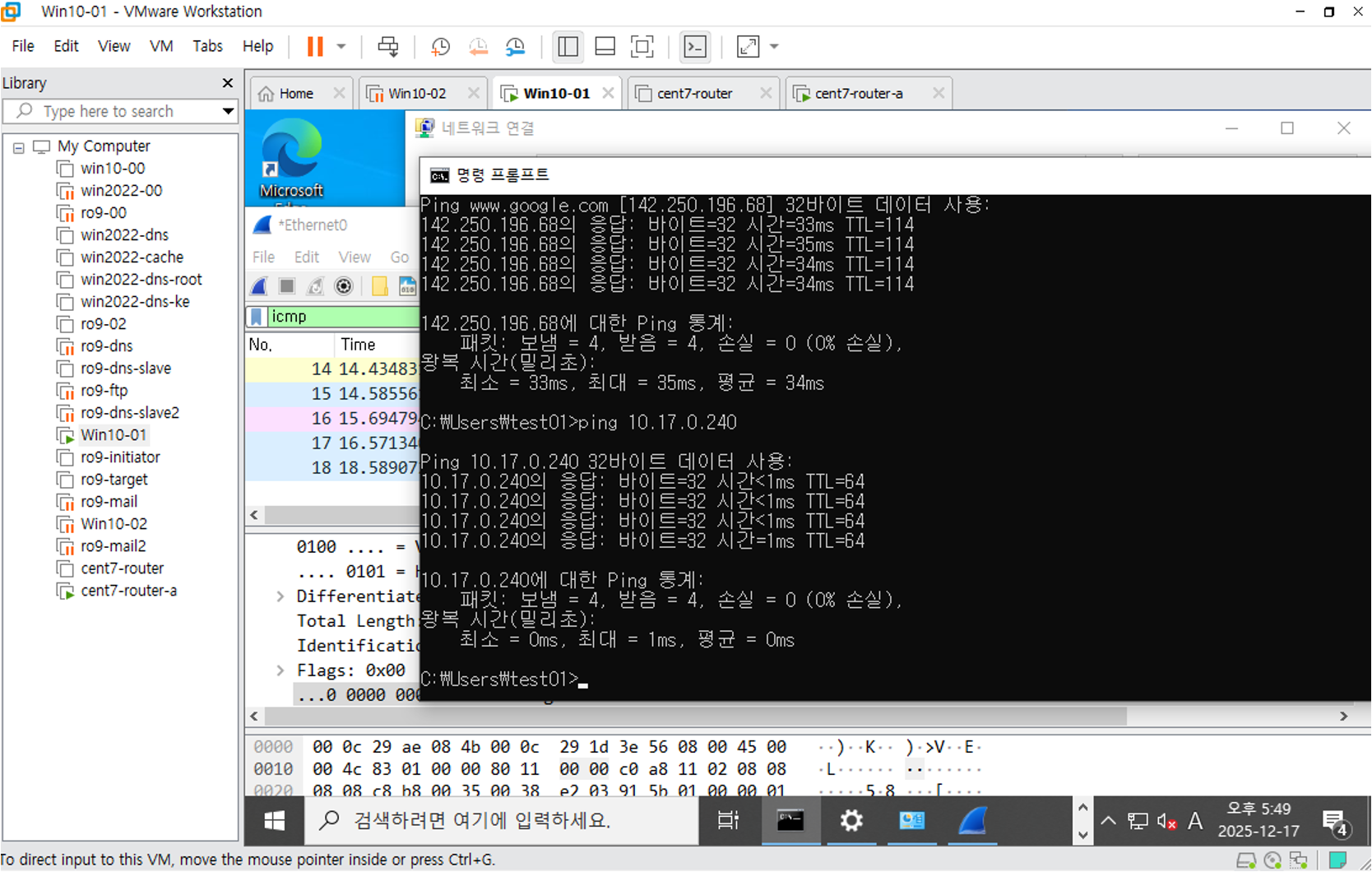Click the icmp display filter field
Screen dimensions: 1372x872
(x=344, y=317)
